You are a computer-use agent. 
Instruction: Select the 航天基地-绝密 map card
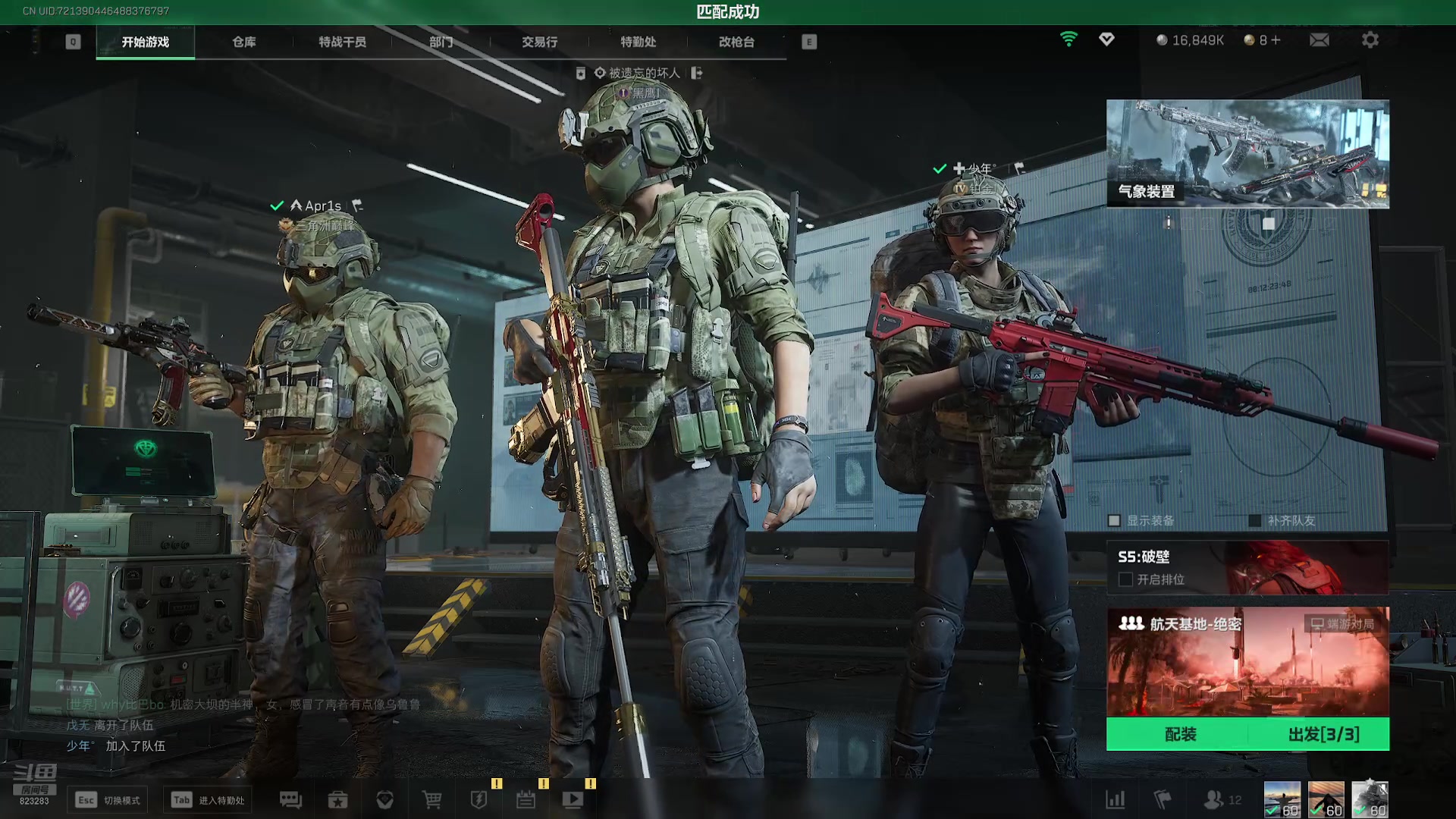tap(1247, 661)
